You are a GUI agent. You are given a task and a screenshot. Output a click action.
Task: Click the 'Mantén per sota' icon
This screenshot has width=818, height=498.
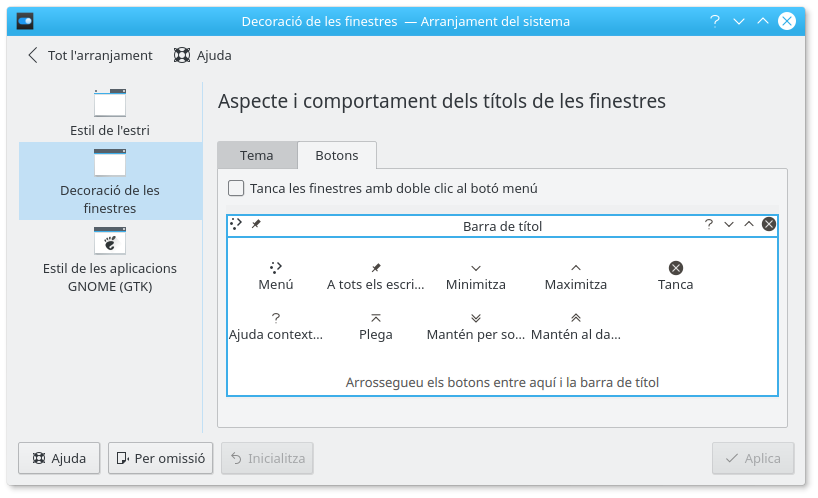point(476,317)
